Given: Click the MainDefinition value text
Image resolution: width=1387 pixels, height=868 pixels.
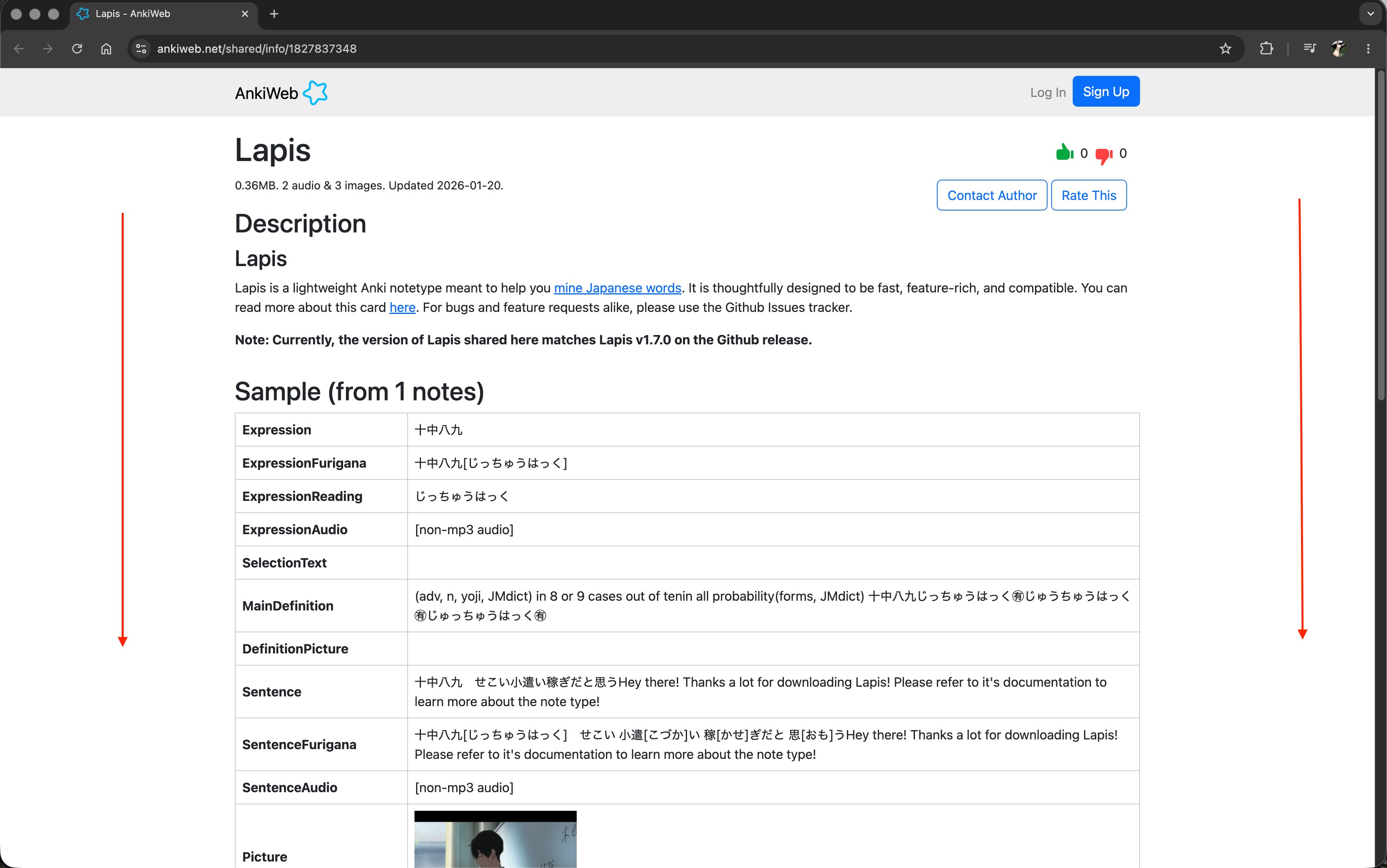Looking at the screenshot, I should [x=773, y=606].
